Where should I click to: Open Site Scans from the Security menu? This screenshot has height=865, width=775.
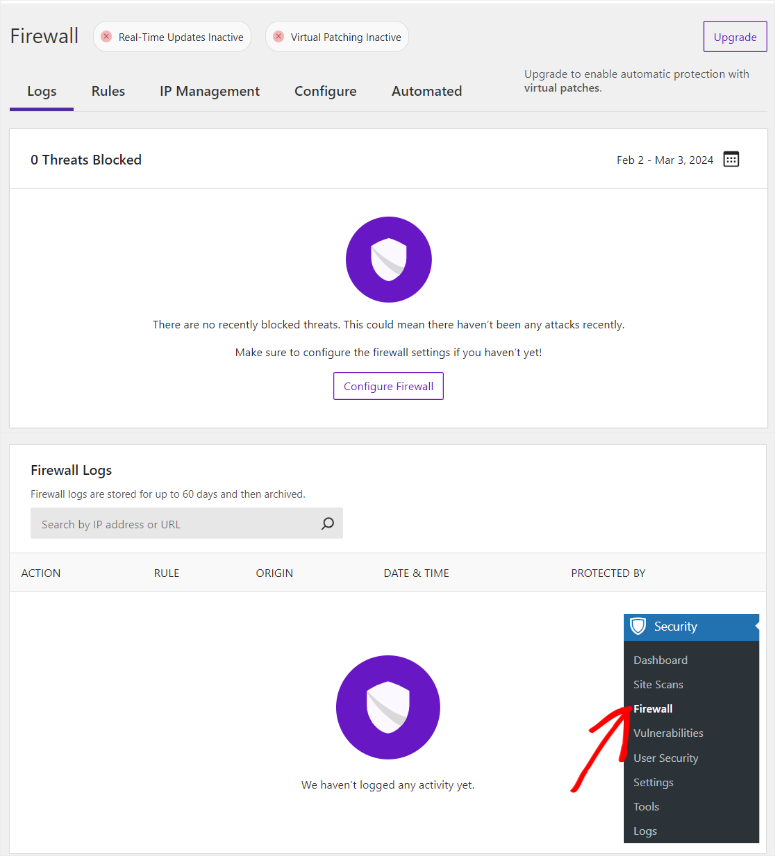(658, 684)
